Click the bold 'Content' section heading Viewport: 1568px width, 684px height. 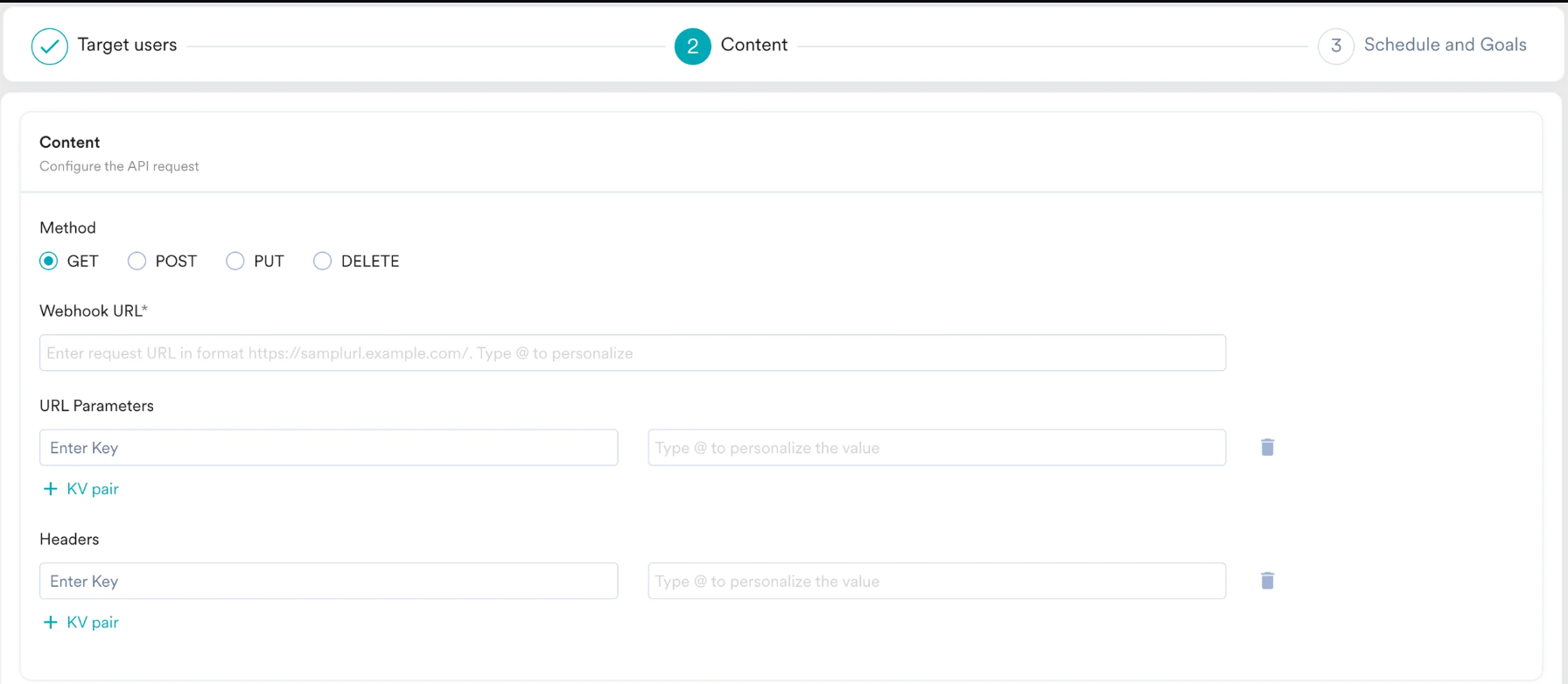(69, 142)
